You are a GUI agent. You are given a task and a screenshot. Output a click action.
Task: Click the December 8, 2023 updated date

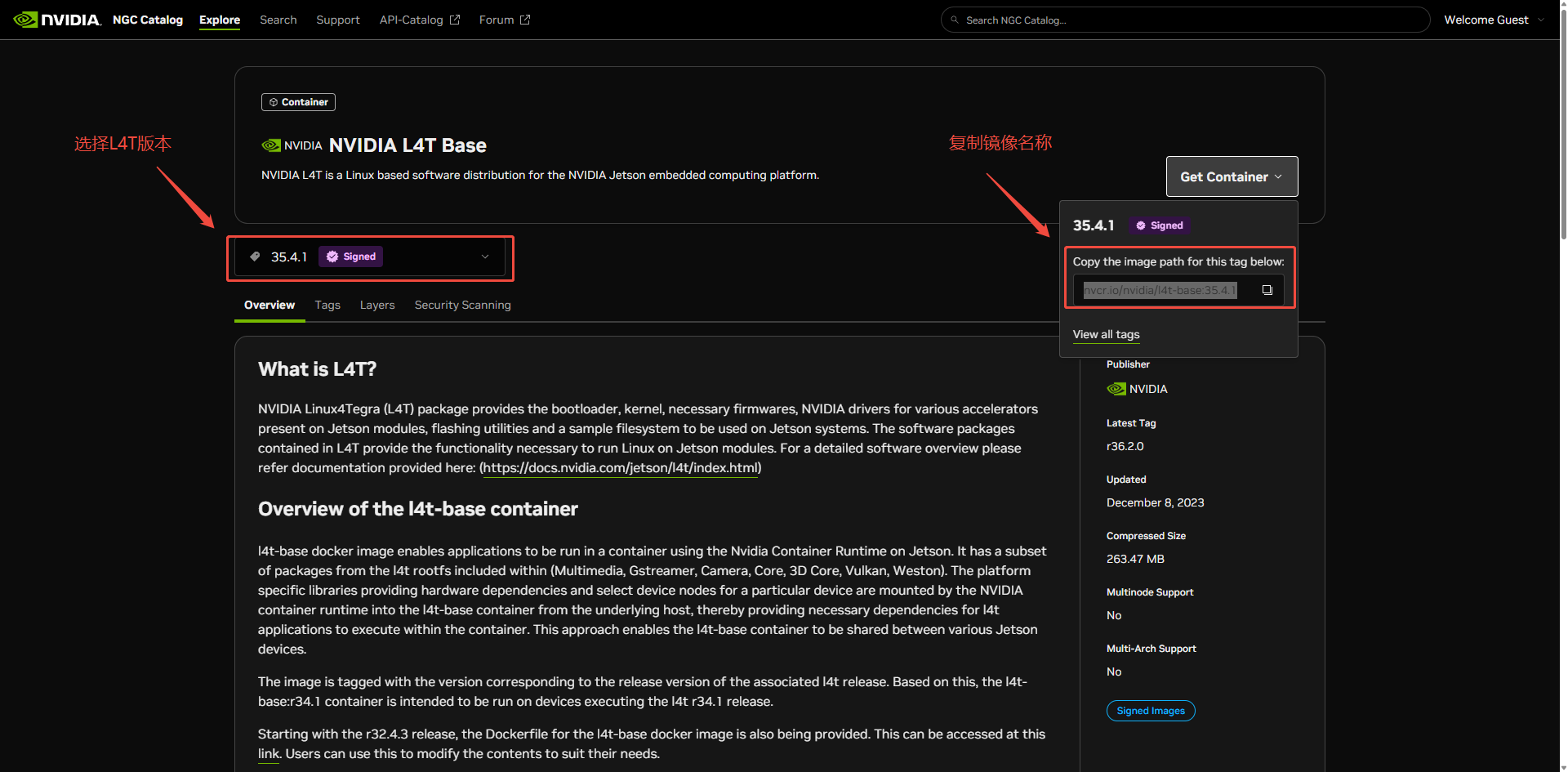tap(1155, 502)
